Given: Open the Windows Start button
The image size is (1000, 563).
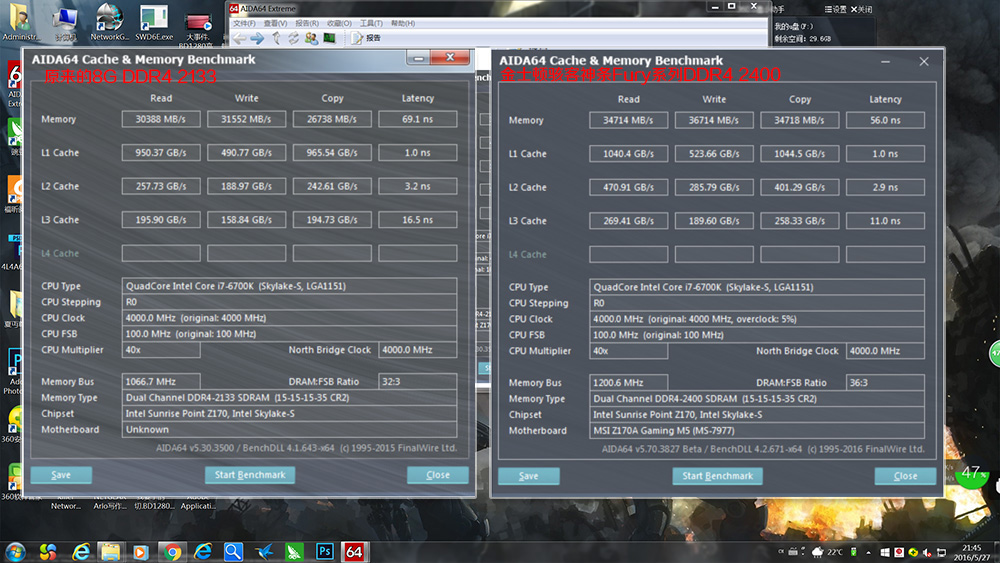Looking at the screenshot, I should click(15, 552).
